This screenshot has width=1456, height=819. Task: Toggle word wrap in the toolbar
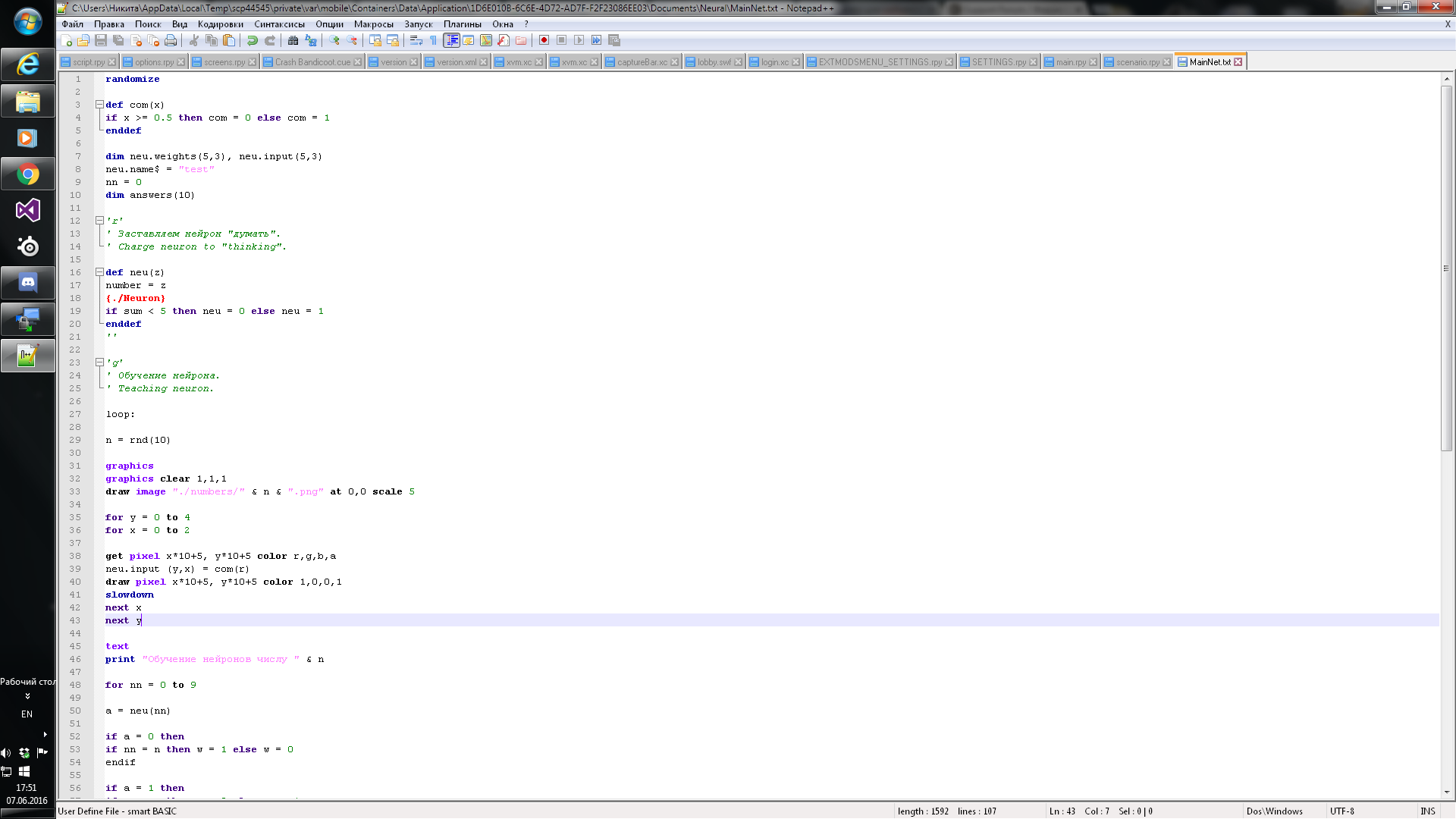(415, 40)
